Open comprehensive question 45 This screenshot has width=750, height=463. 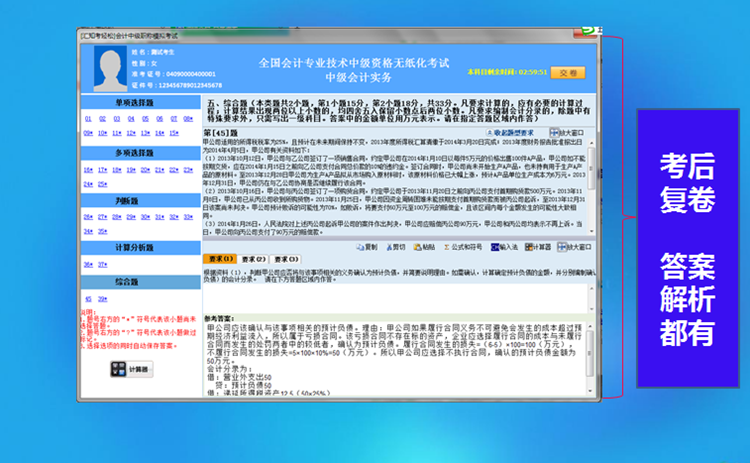point(88,299)
